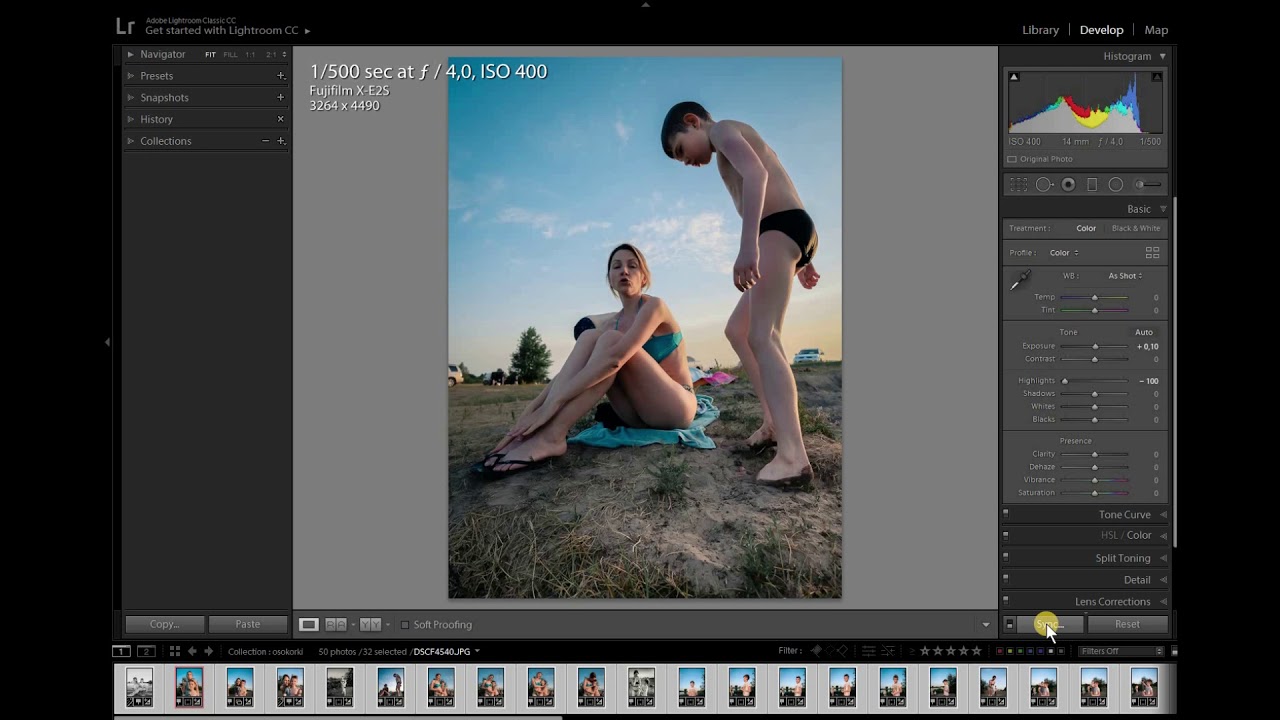This screenshot has height=720, width=1280.
Task: Expand the Navigator panel
Action: [x=130, y=54]
